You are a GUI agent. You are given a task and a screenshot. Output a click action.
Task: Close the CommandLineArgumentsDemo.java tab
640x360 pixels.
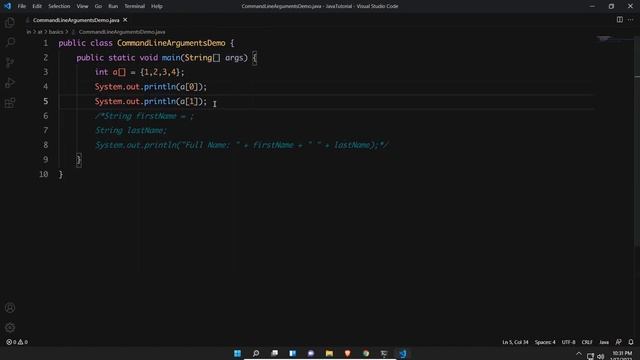(x=125, y=20)
